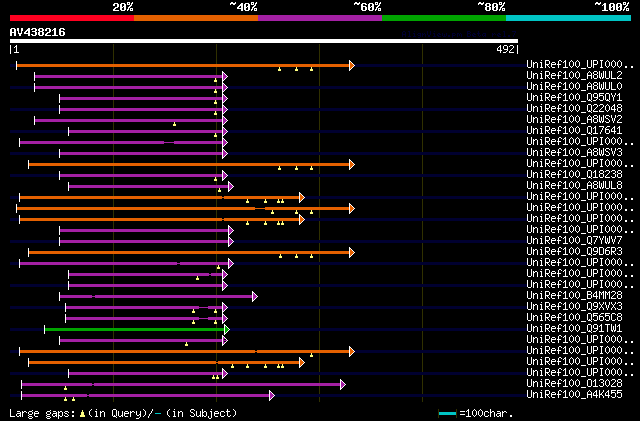Select the UniRef100_Q7YWV7 label

click(574, 241)
